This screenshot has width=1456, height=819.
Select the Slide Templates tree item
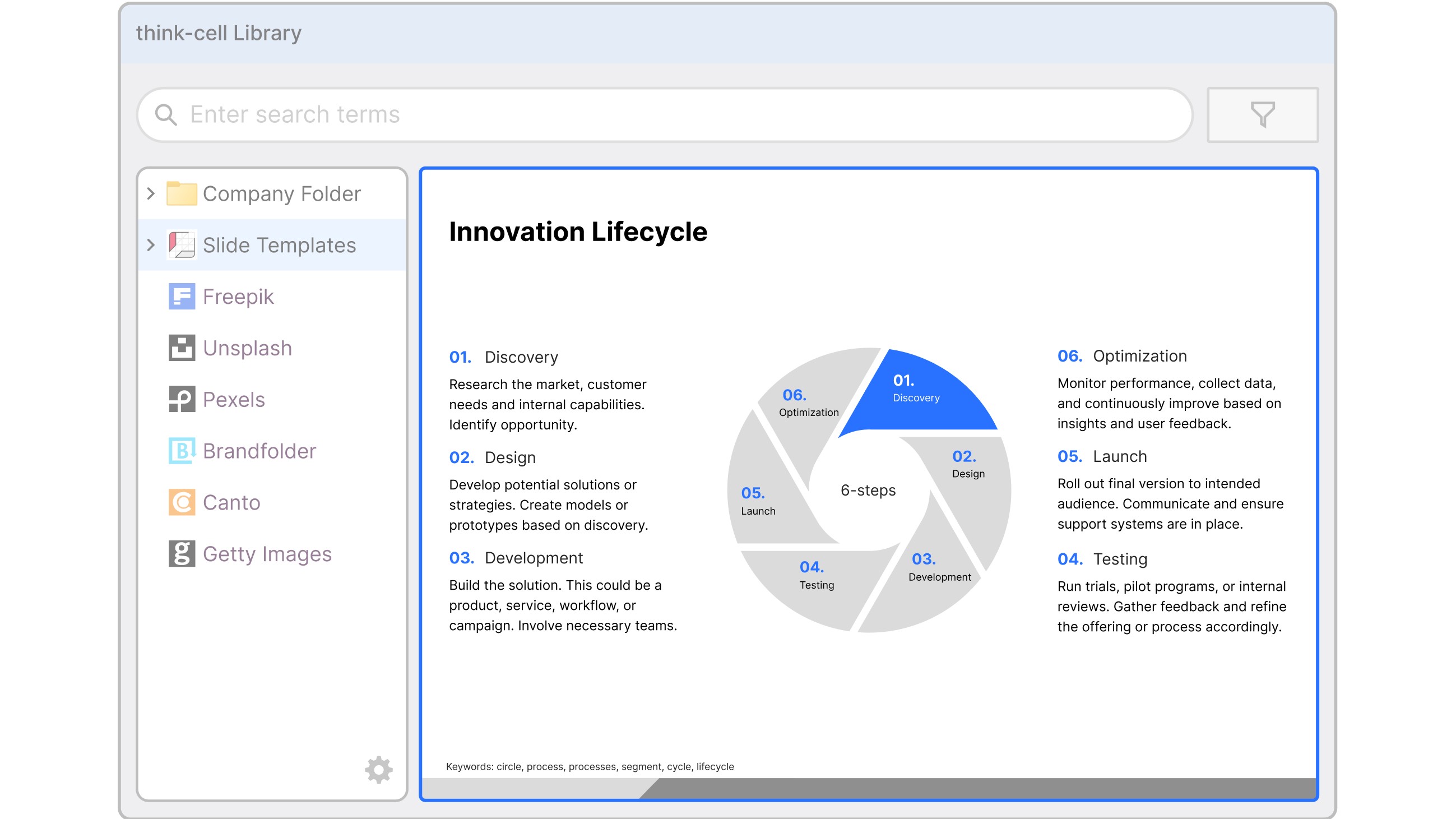[x=279, y=246]
